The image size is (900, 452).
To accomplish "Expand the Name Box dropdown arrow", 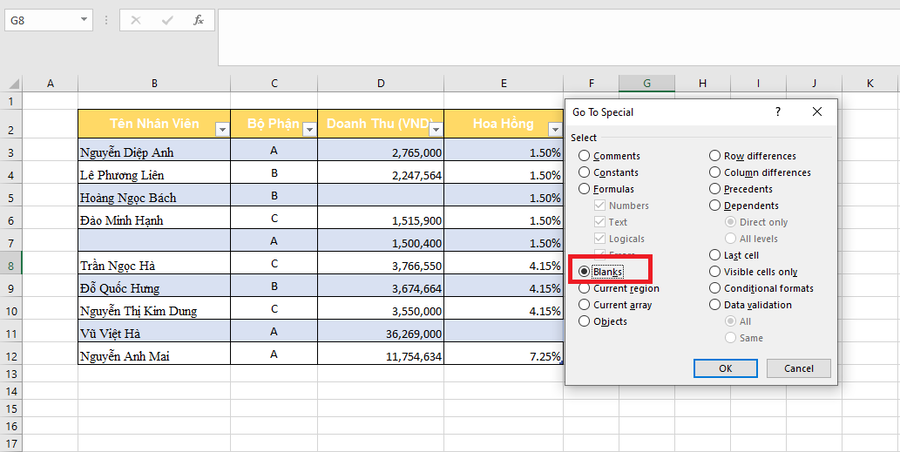I will coord(84,20).
